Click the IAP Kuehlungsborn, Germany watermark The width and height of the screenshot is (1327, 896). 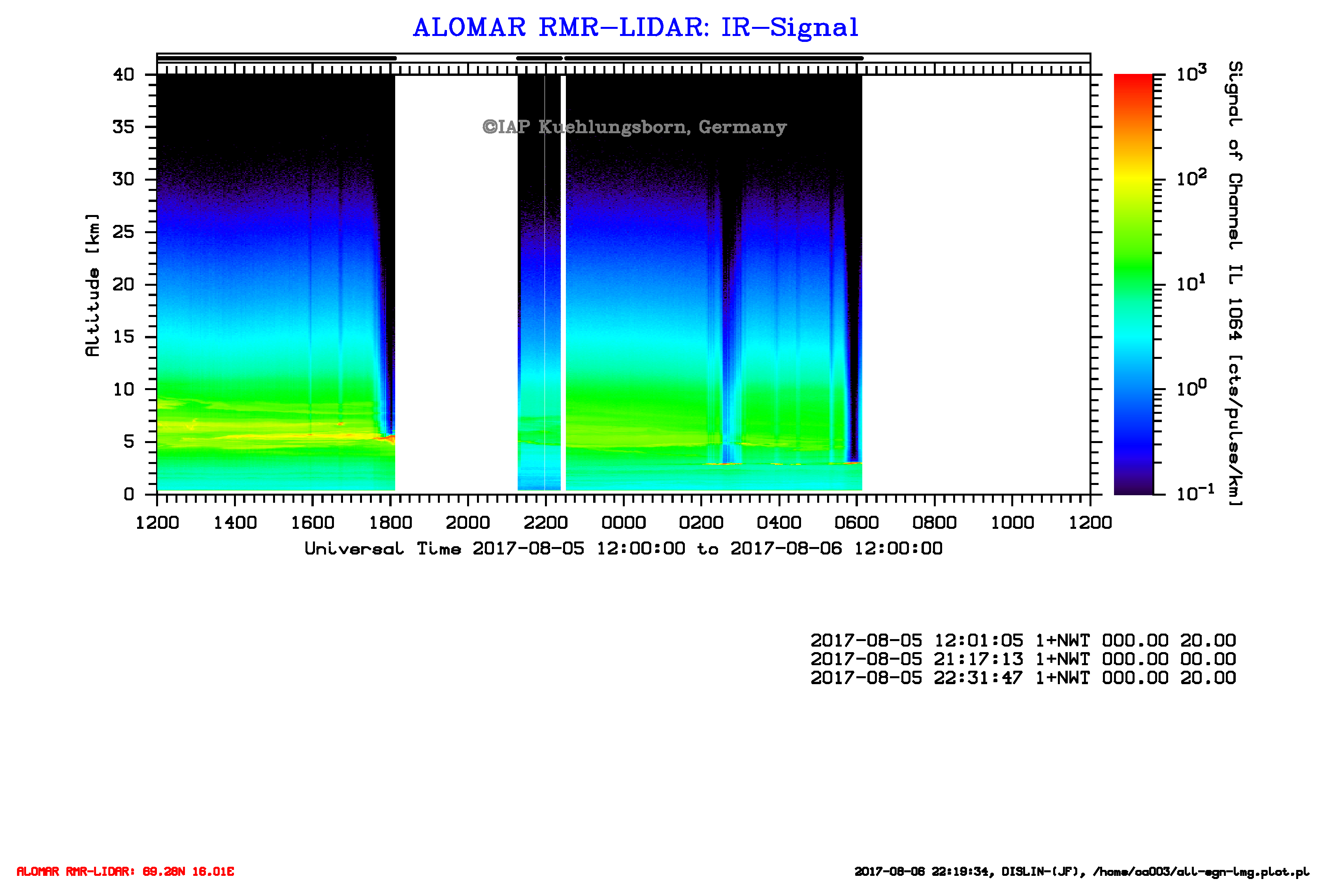(634, 126)
